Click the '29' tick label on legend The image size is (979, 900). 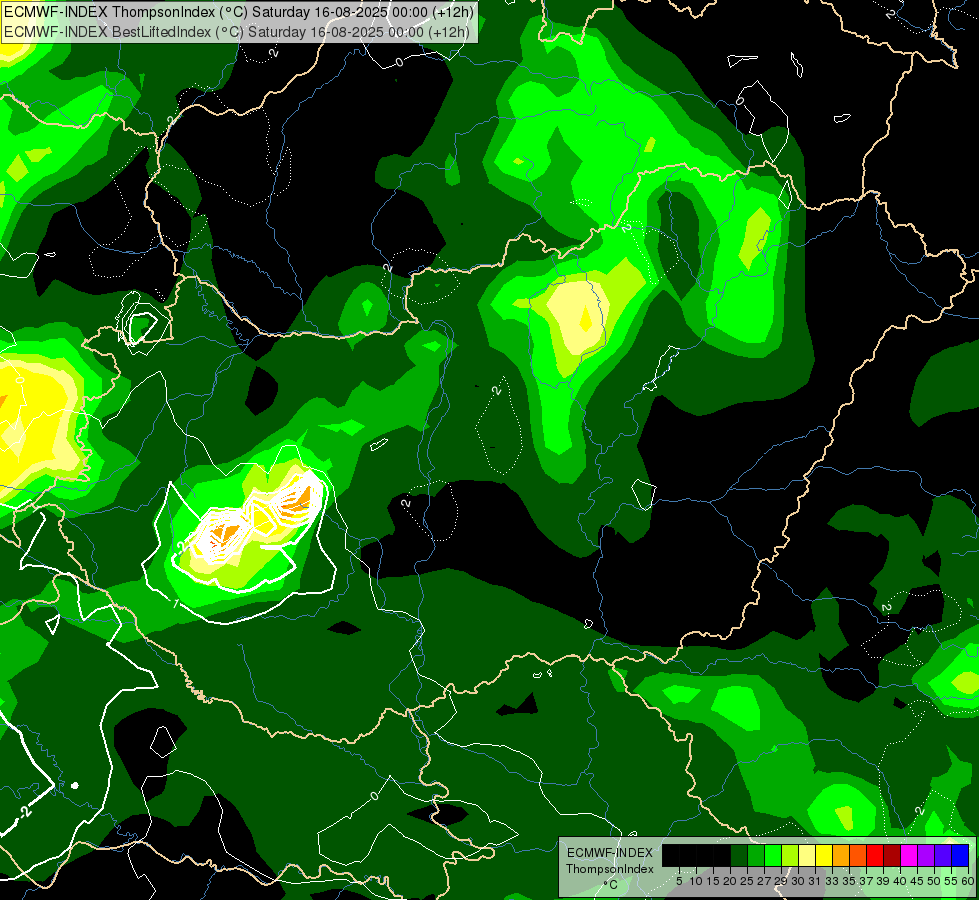click(x=780, y=881)
